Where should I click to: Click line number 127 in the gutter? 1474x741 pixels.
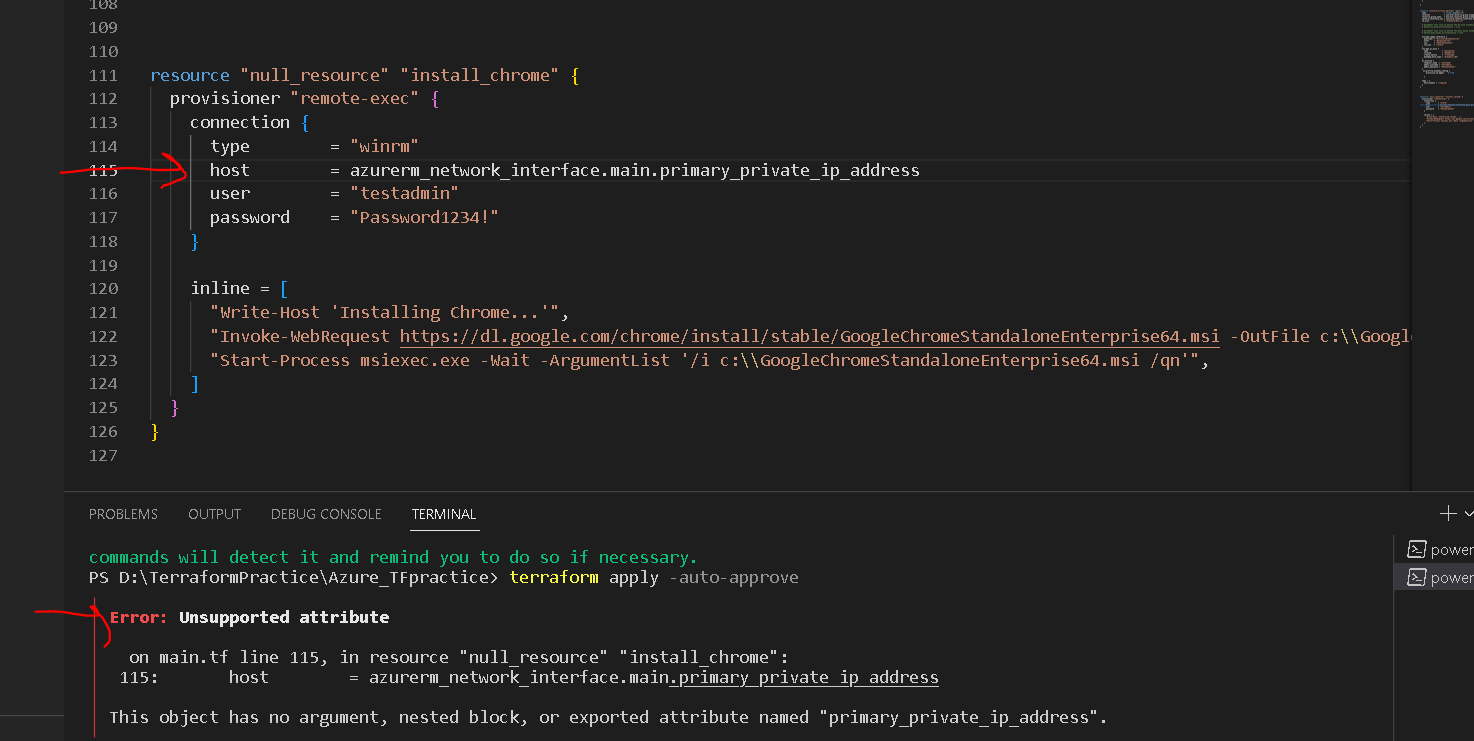pos(103,455)
